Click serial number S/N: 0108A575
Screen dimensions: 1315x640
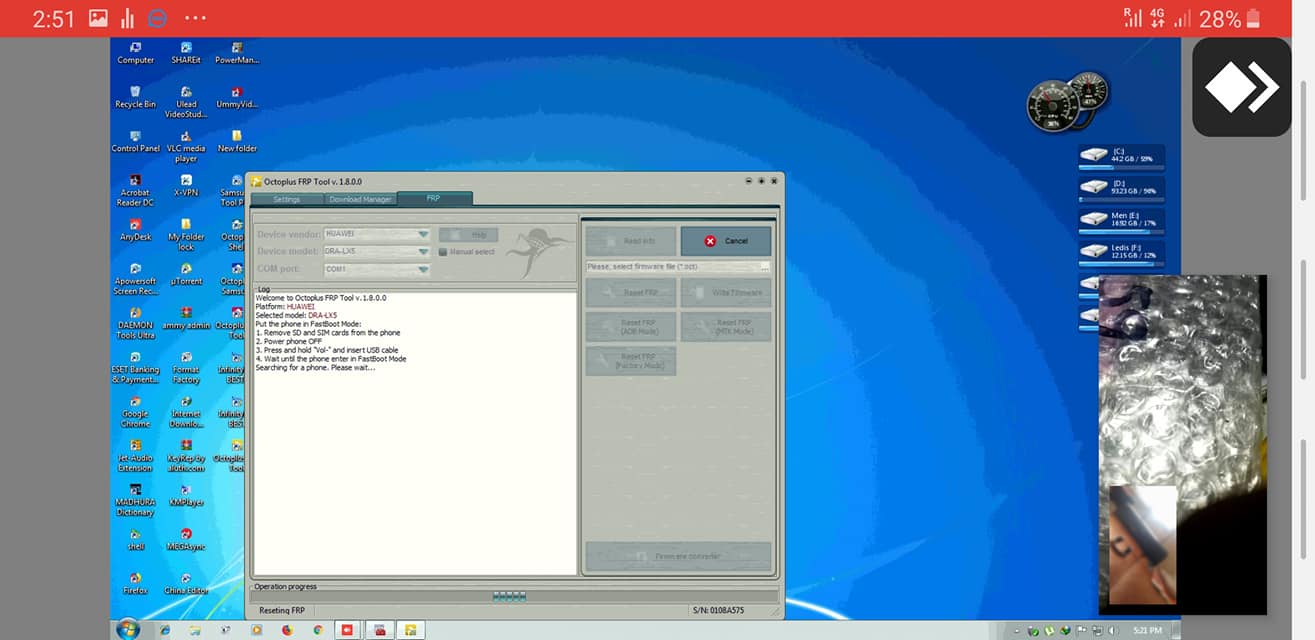[x=718, y=610]
